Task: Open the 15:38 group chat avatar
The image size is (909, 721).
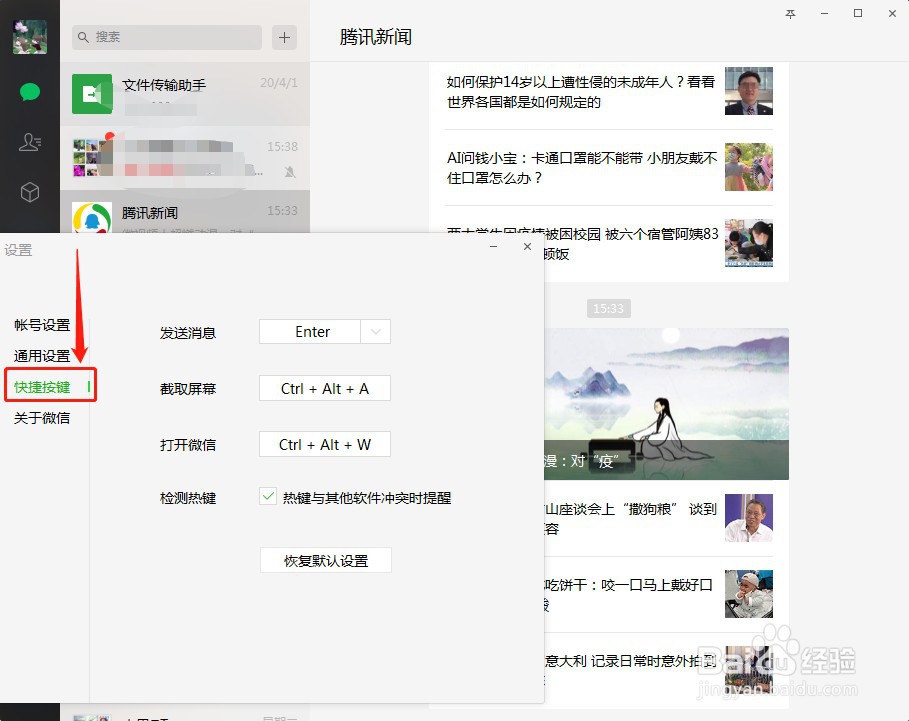Action: pos(92,158)
